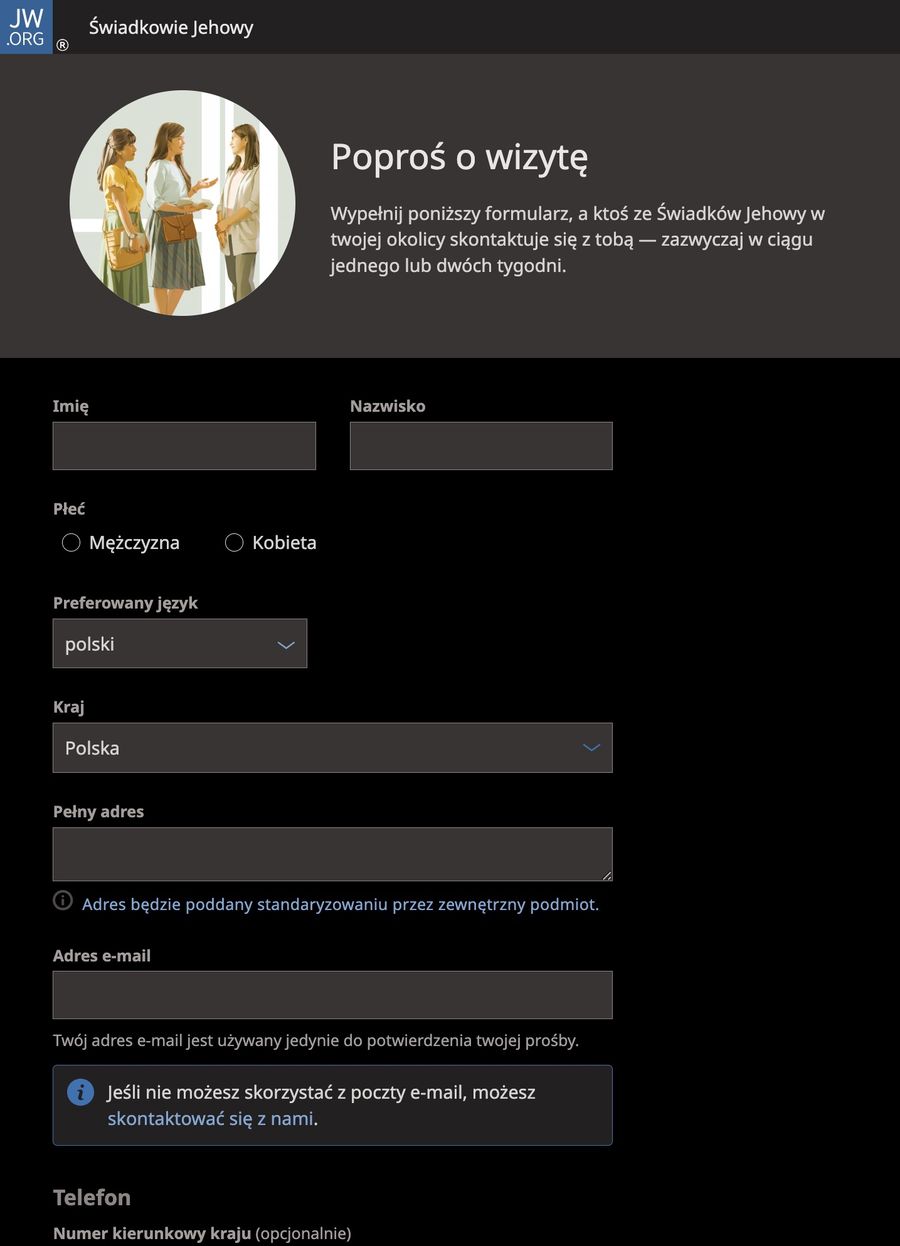Click the Poproś o wizytę heading
This screenshot has width=900, height=1246.
point(459,157)
